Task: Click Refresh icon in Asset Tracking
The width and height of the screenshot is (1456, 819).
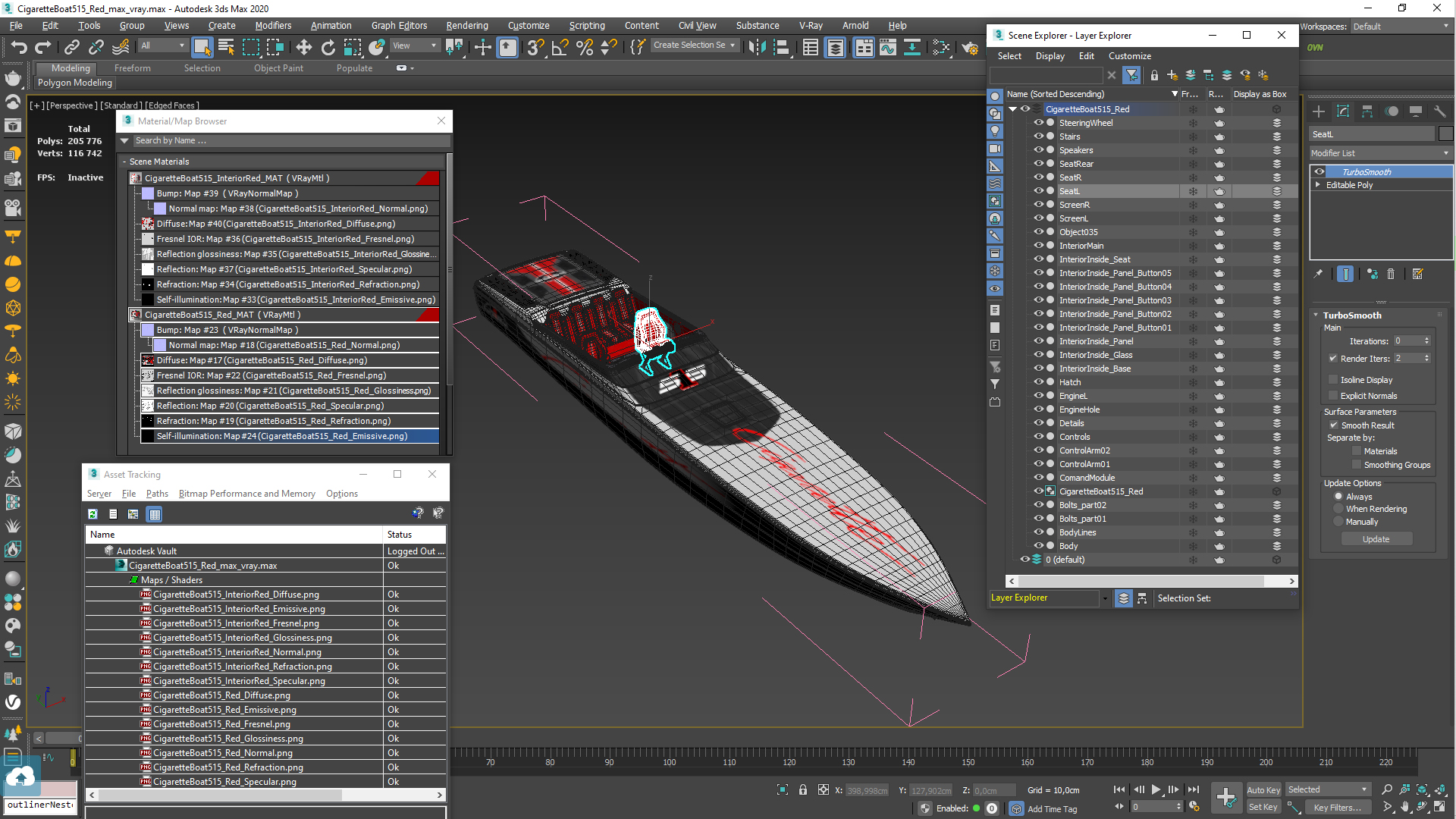Action: tap(93, 513)
